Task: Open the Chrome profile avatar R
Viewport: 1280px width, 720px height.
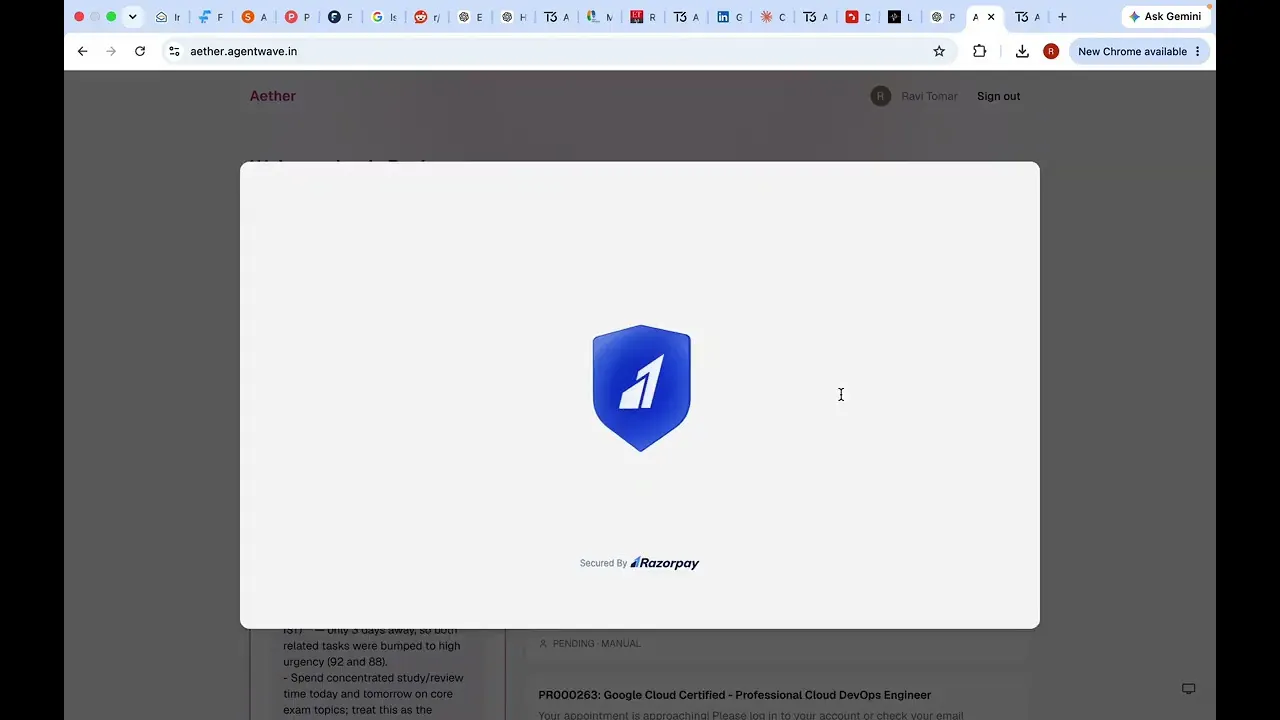Action: coord(1051,51)
